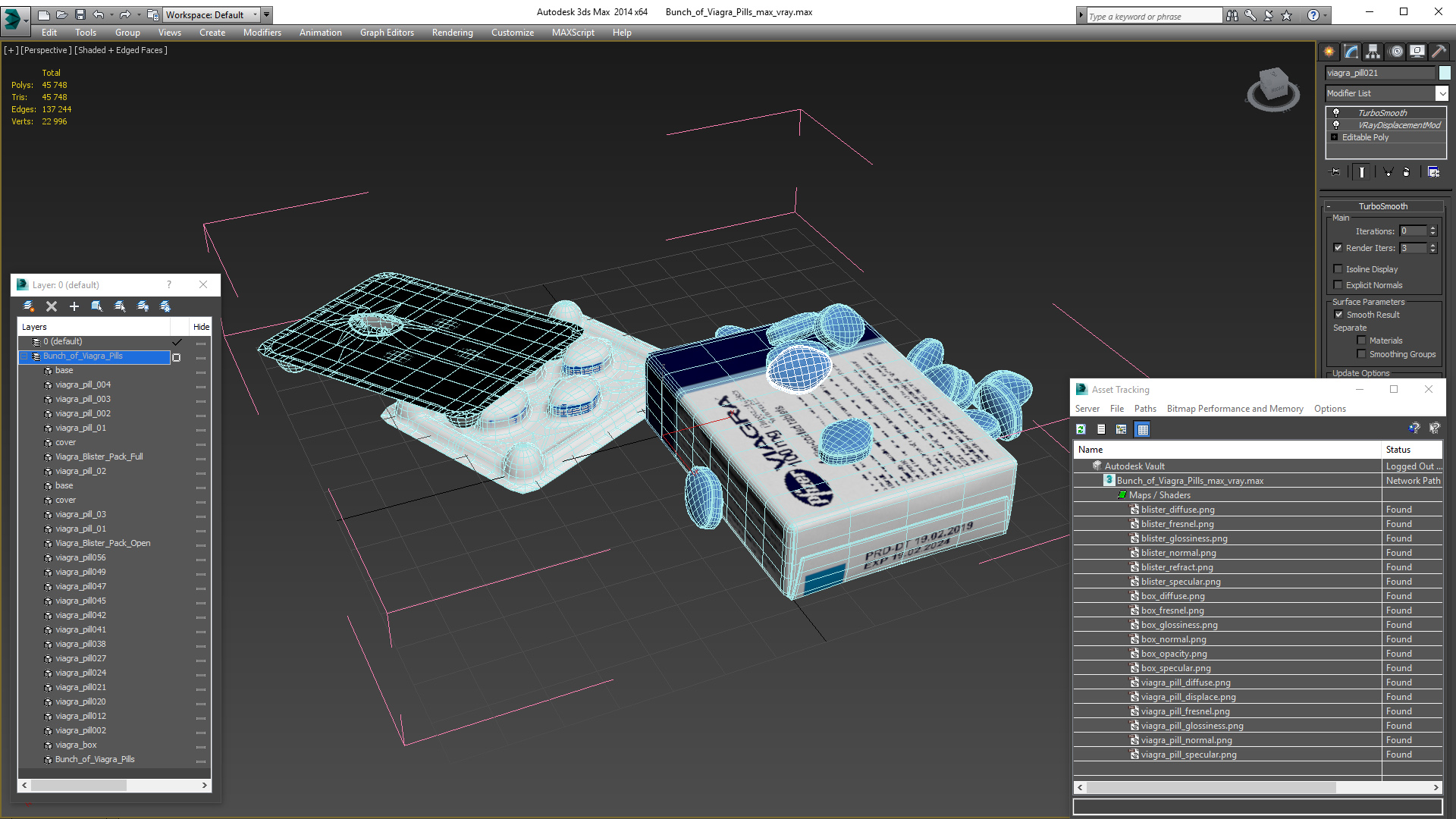Expand the Editable Poly stack entry

[x=1335, y=137]
